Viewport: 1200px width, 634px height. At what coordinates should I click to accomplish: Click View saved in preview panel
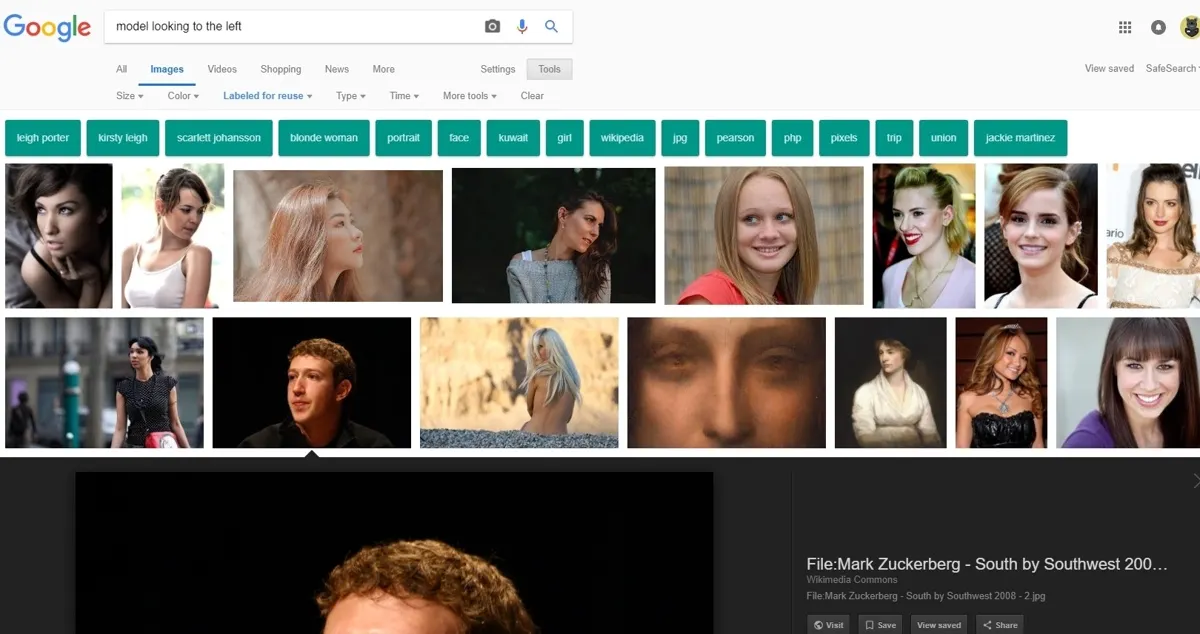click(939, 625)
